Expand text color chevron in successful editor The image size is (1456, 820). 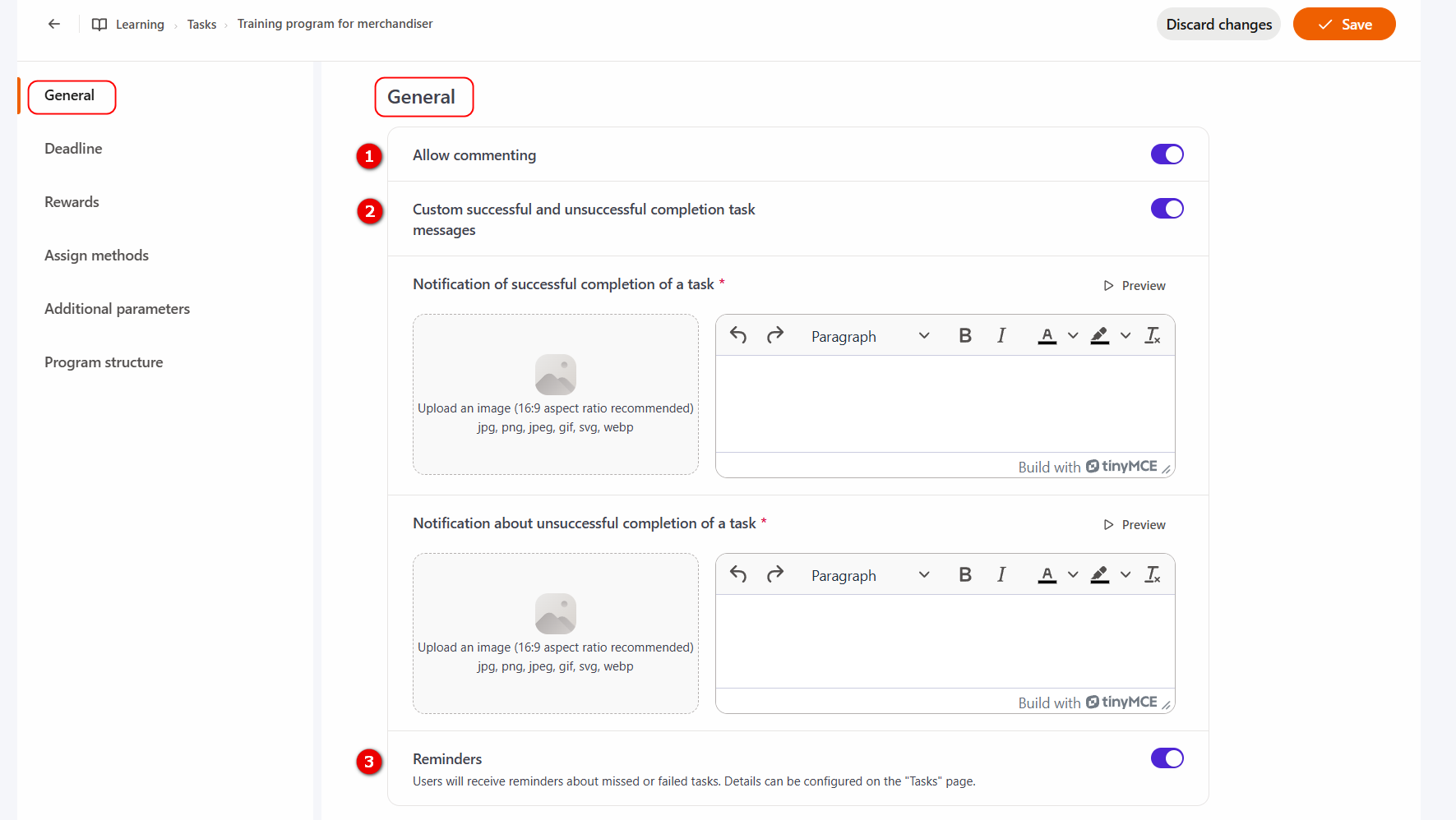pos(1073,335)
